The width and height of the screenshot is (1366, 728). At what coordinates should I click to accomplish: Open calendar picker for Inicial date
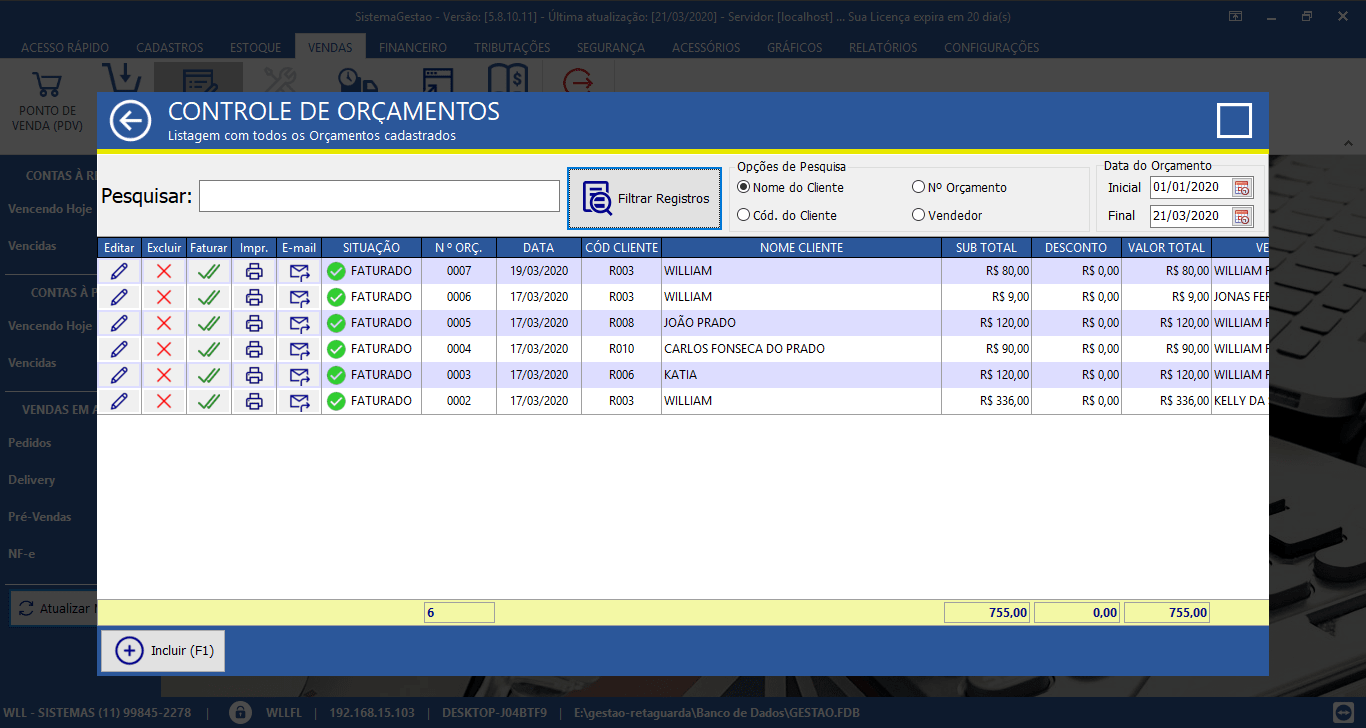pyautogui.click(x=1242, y=187)
